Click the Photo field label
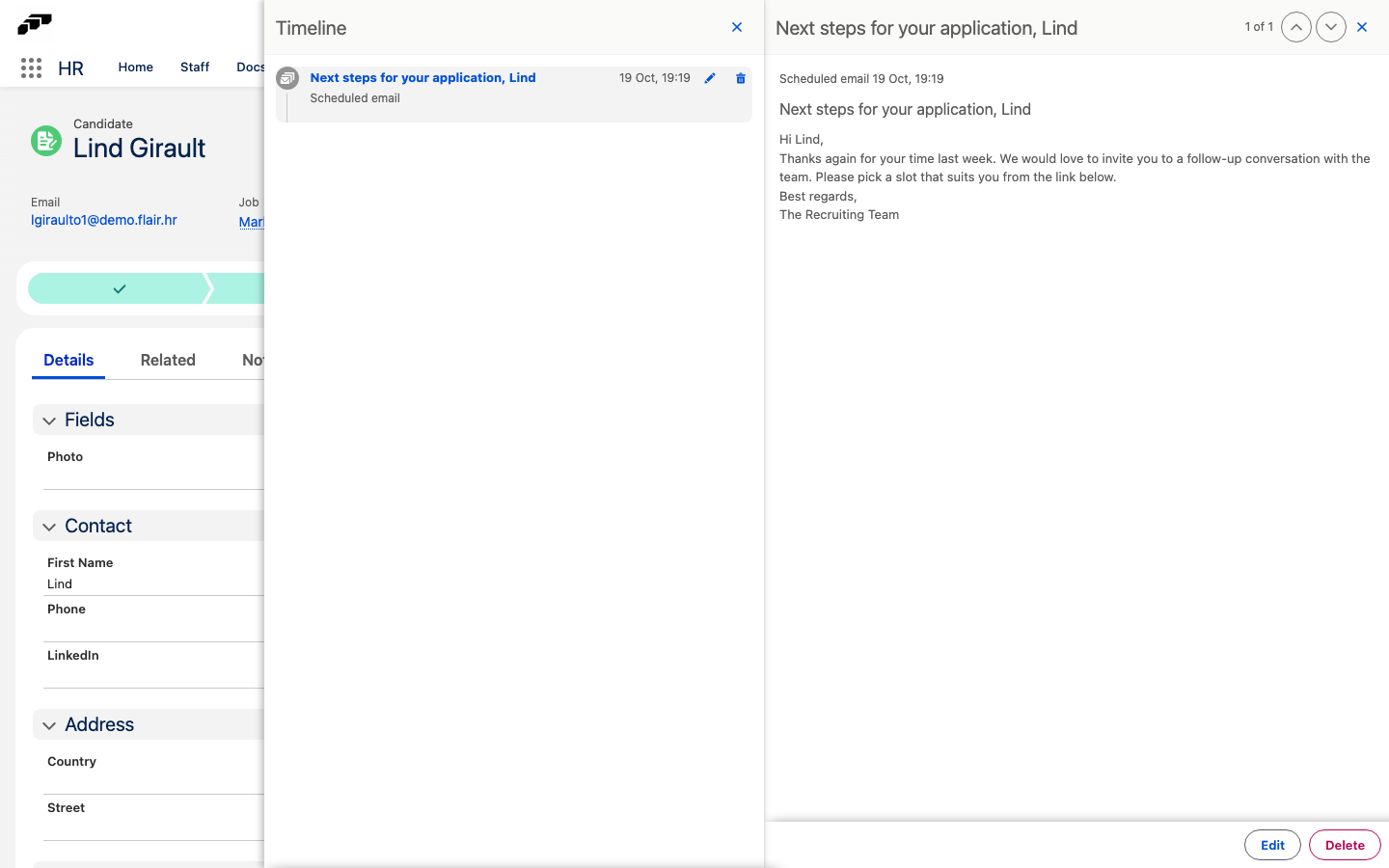 65,457
